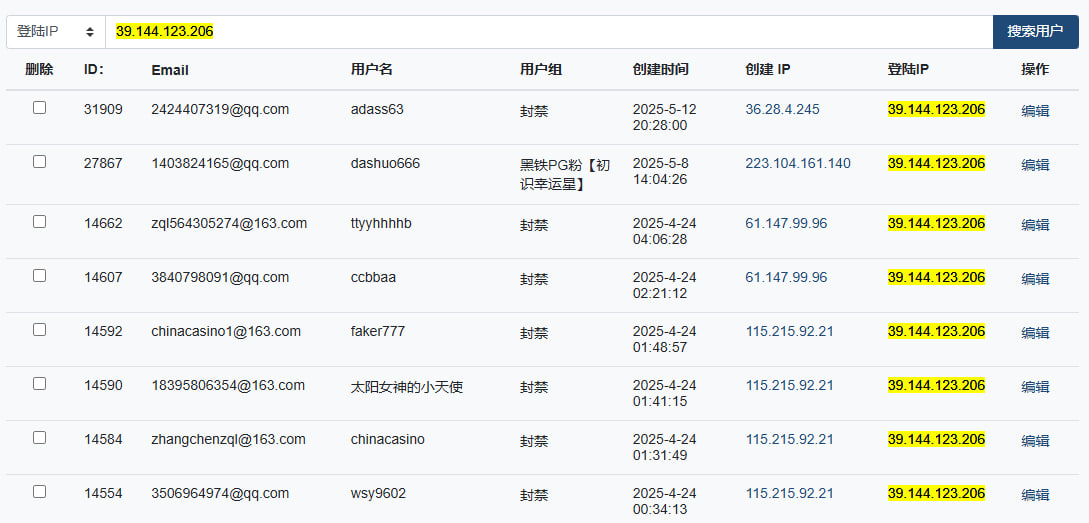Click the Email column header
The width and height of the screenshot is (1089, 523).
point(169,70)
